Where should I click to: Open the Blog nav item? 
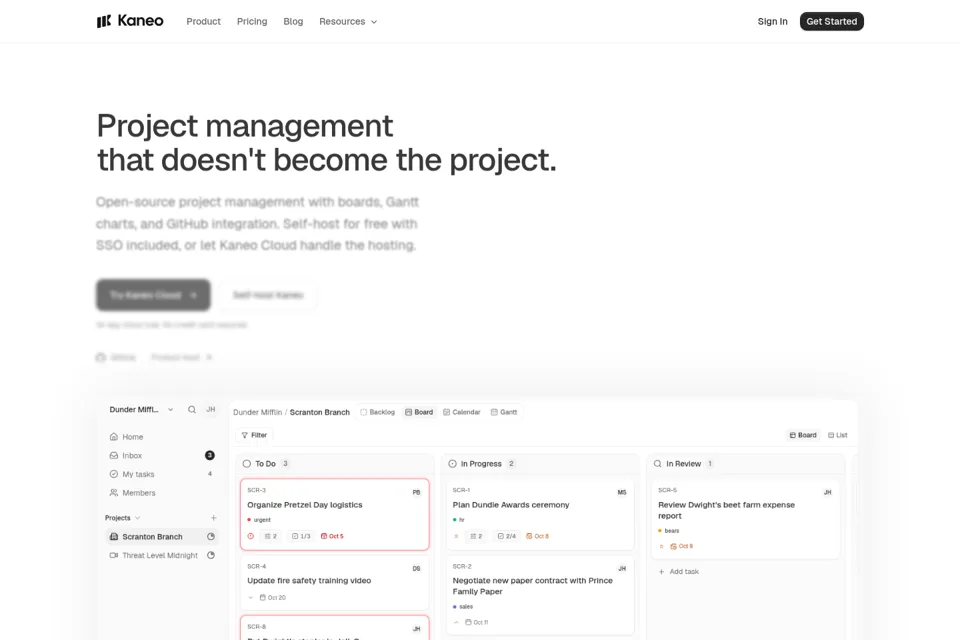coord(293,21)
